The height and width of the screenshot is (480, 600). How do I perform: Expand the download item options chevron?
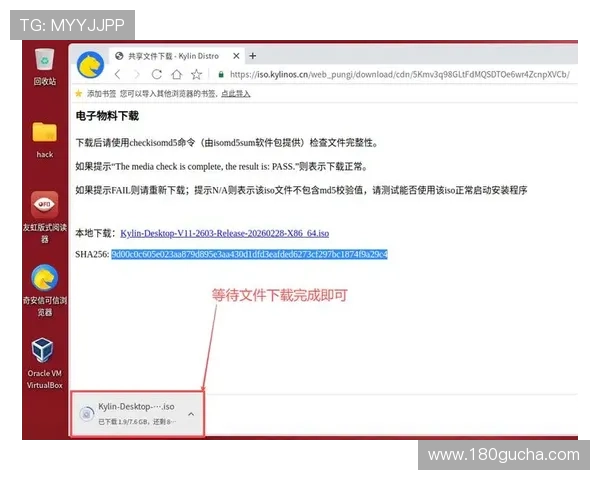pos(191,414)
